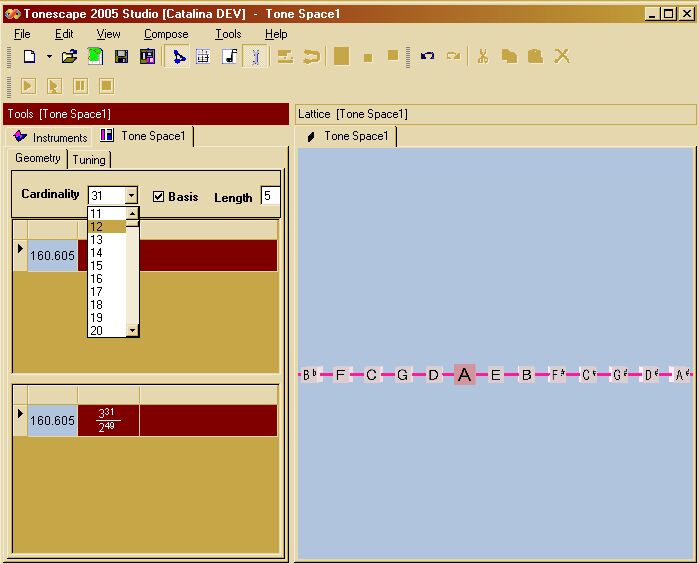Viewport: 699px width, 564px height.
Task: Click the Delete X icon
Action: pos(562,56)
